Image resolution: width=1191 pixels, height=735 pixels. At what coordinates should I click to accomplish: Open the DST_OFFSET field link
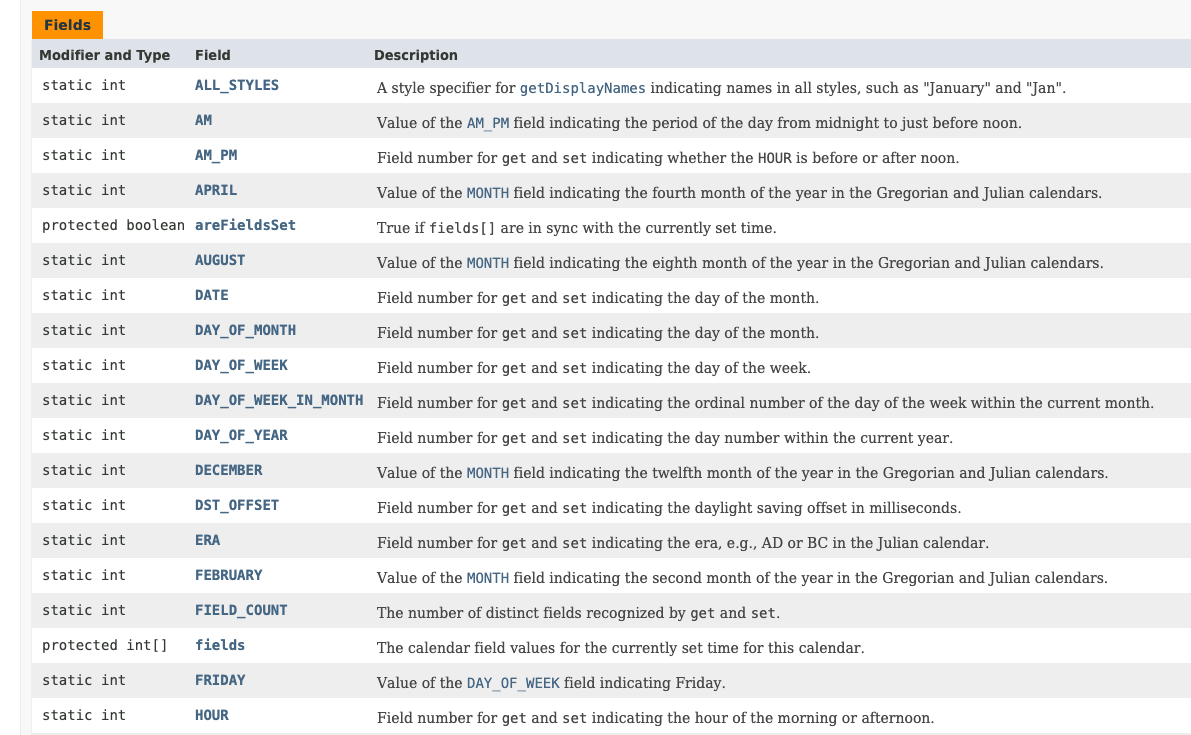click(237, 505)
